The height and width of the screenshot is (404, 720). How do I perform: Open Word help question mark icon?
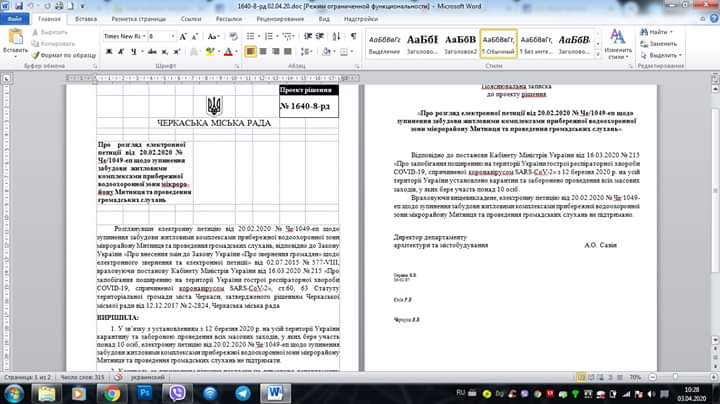point(714,19)
